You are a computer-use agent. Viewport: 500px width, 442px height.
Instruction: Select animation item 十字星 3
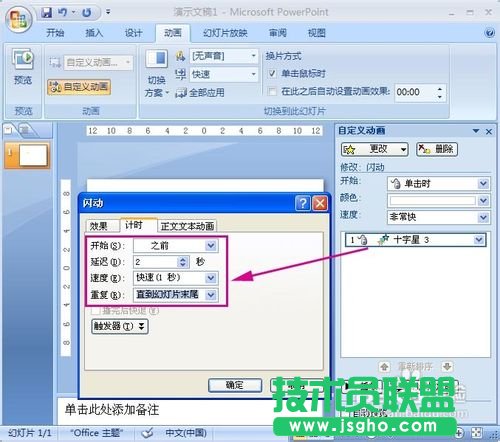coord(415,240)
